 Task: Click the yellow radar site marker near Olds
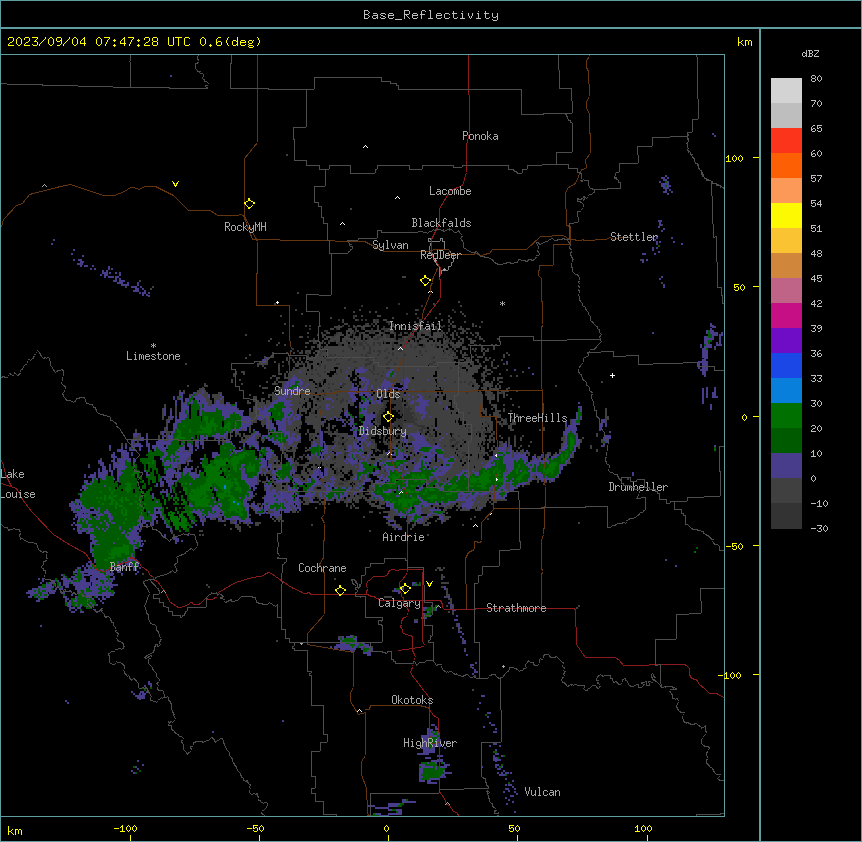(388, 417)
